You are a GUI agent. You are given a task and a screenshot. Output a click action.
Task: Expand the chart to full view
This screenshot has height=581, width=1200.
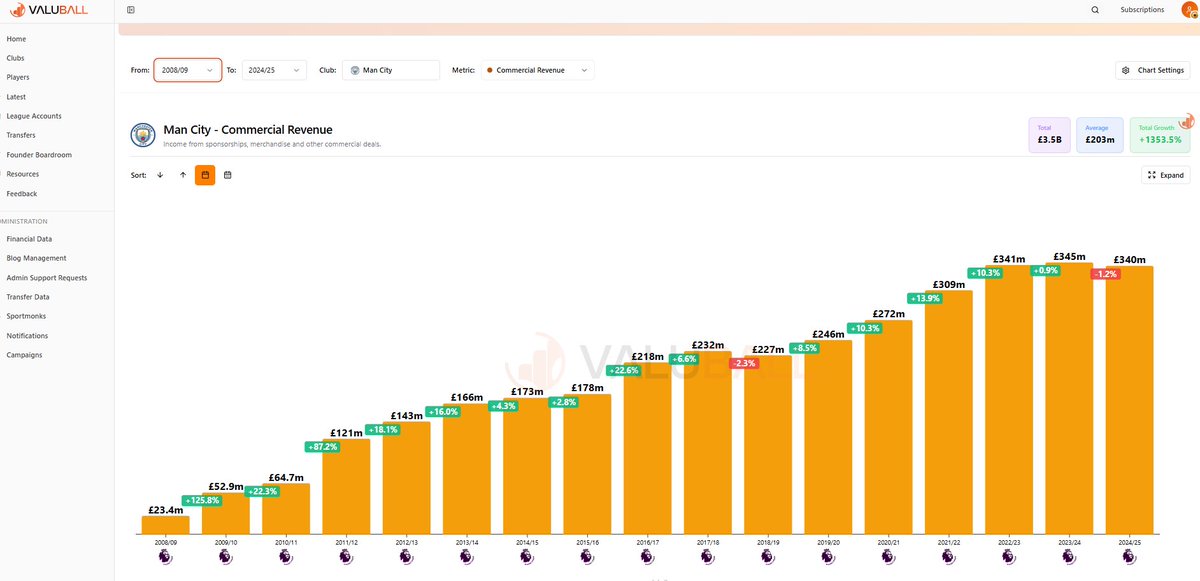(x=1166, y=175)
